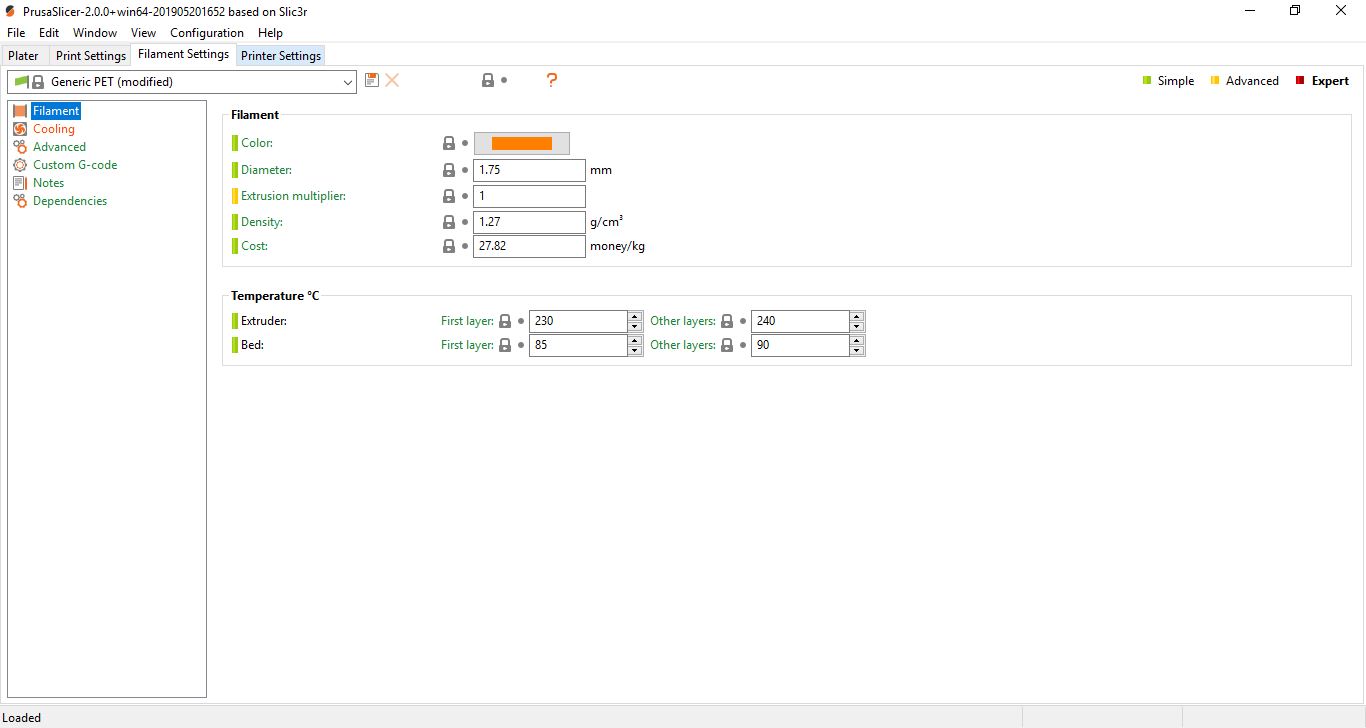Image resolution: width=1366 pixels, height=728 pixels.
Task: Click the Extruder First layer lock icon
Action: pos(505,321)
